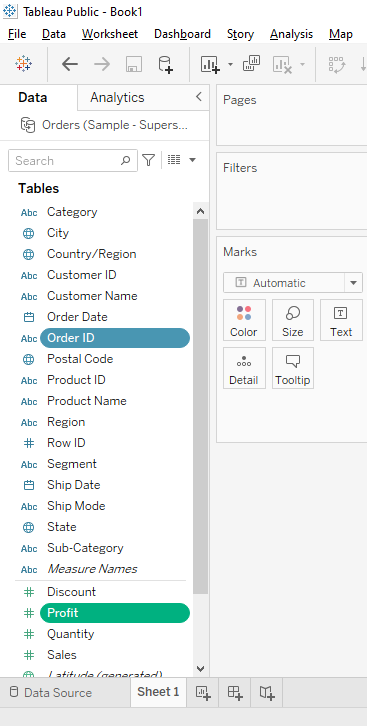Switch to the Analytics tab
The image size is (367, 726).
click(x=117, y=97)
